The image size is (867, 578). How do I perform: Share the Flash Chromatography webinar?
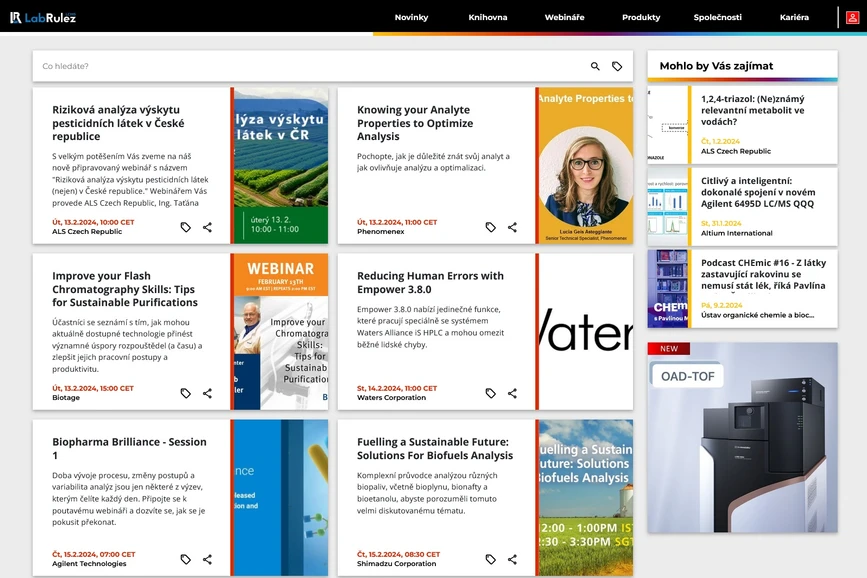207,393
